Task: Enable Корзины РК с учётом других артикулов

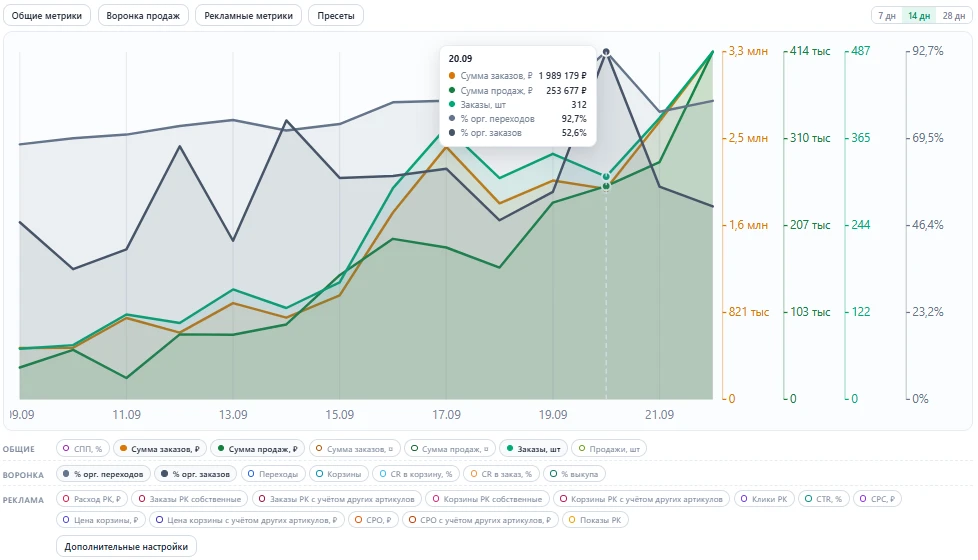Action: pyautogui.click(x=641, y=499)
